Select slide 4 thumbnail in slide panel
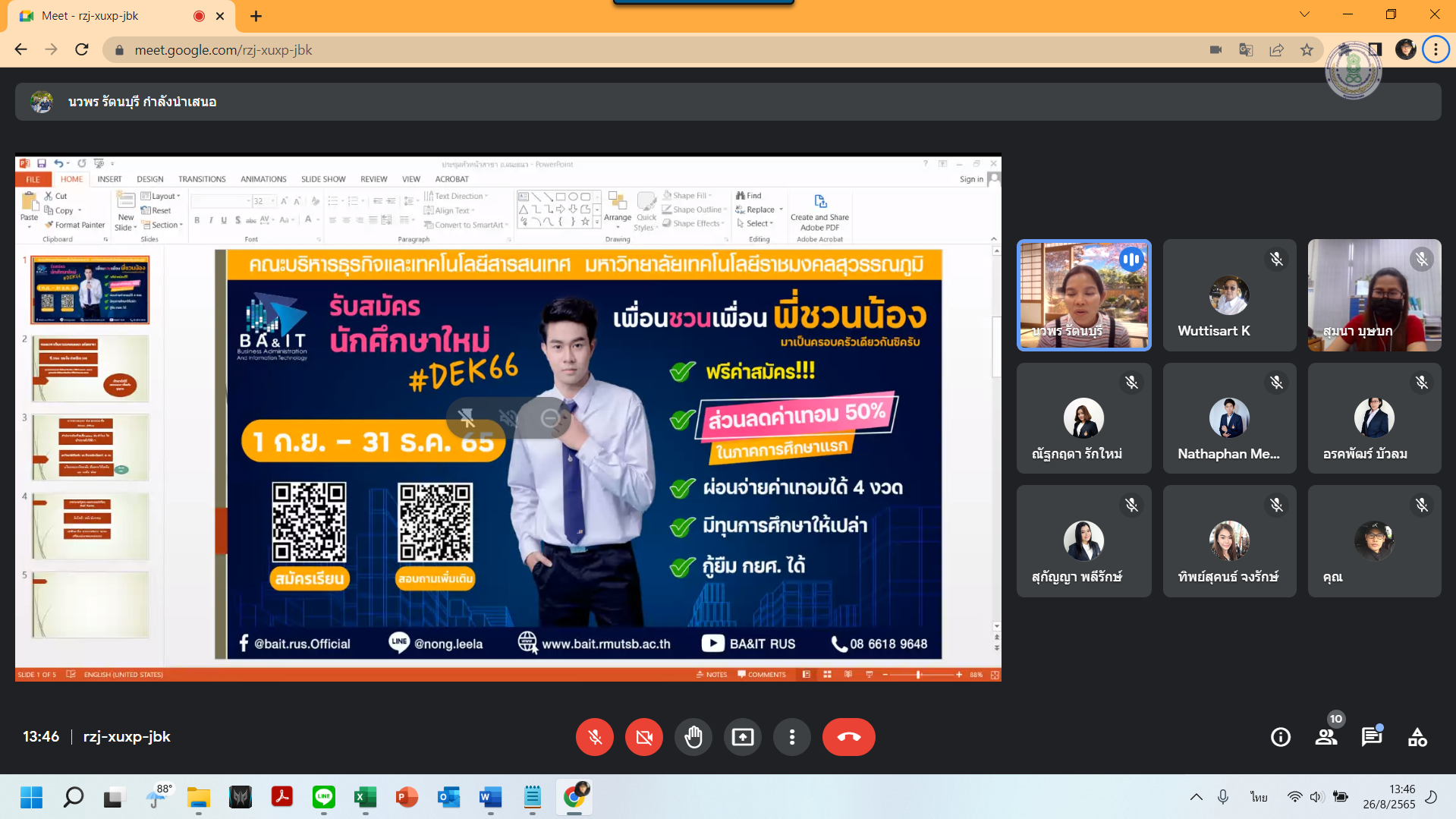The image size is (1456, 819). (90, 526)
